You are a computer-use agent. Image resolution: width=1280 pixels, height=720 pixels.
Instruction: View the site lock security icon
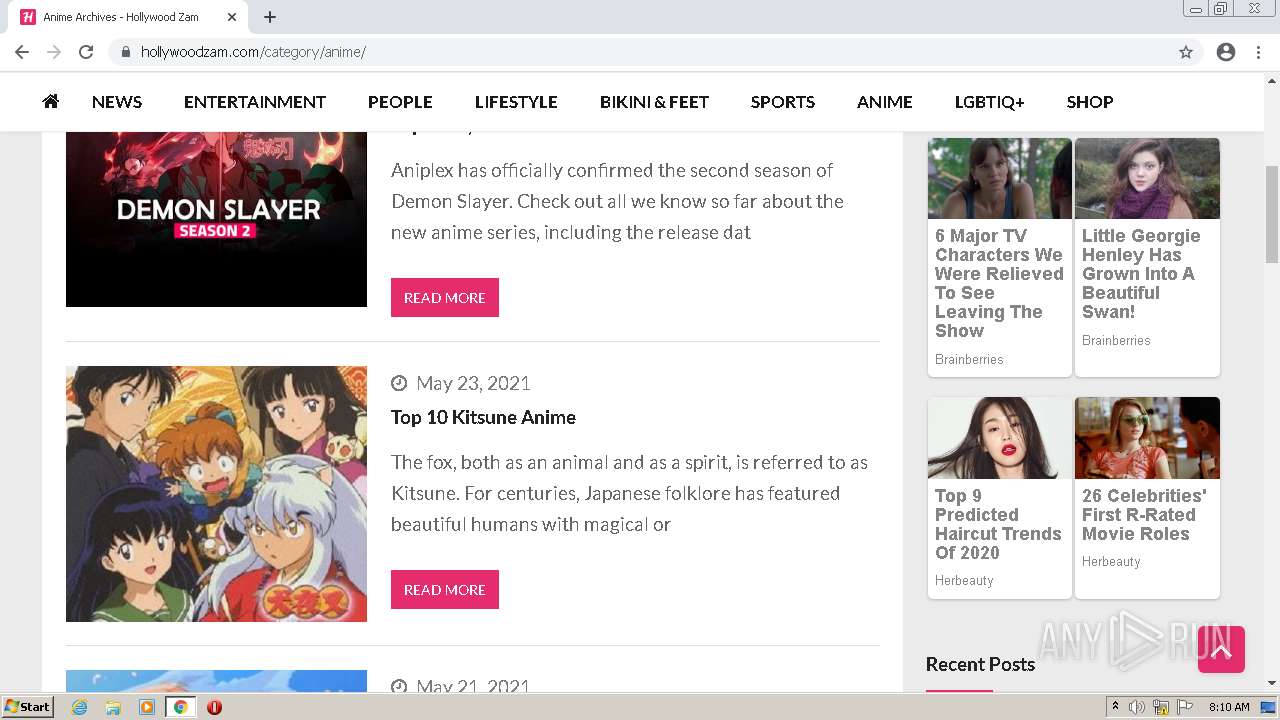[x=125, y=52]
